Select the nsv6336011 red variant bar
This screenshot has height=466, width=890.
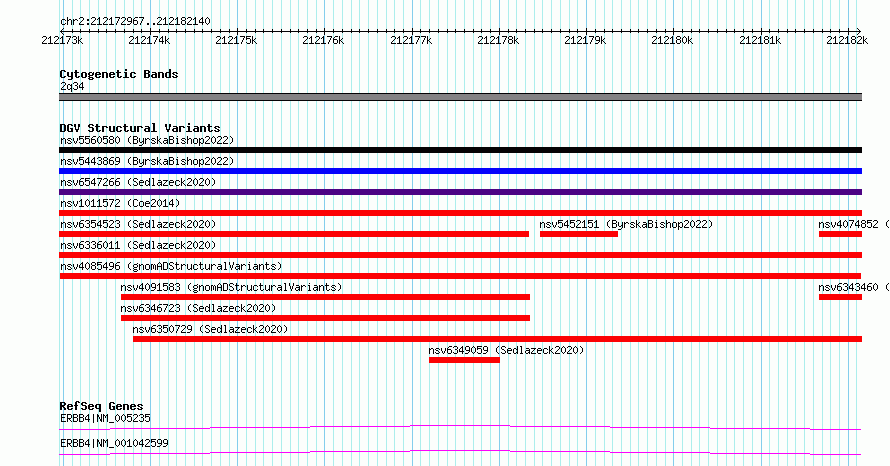460,255
